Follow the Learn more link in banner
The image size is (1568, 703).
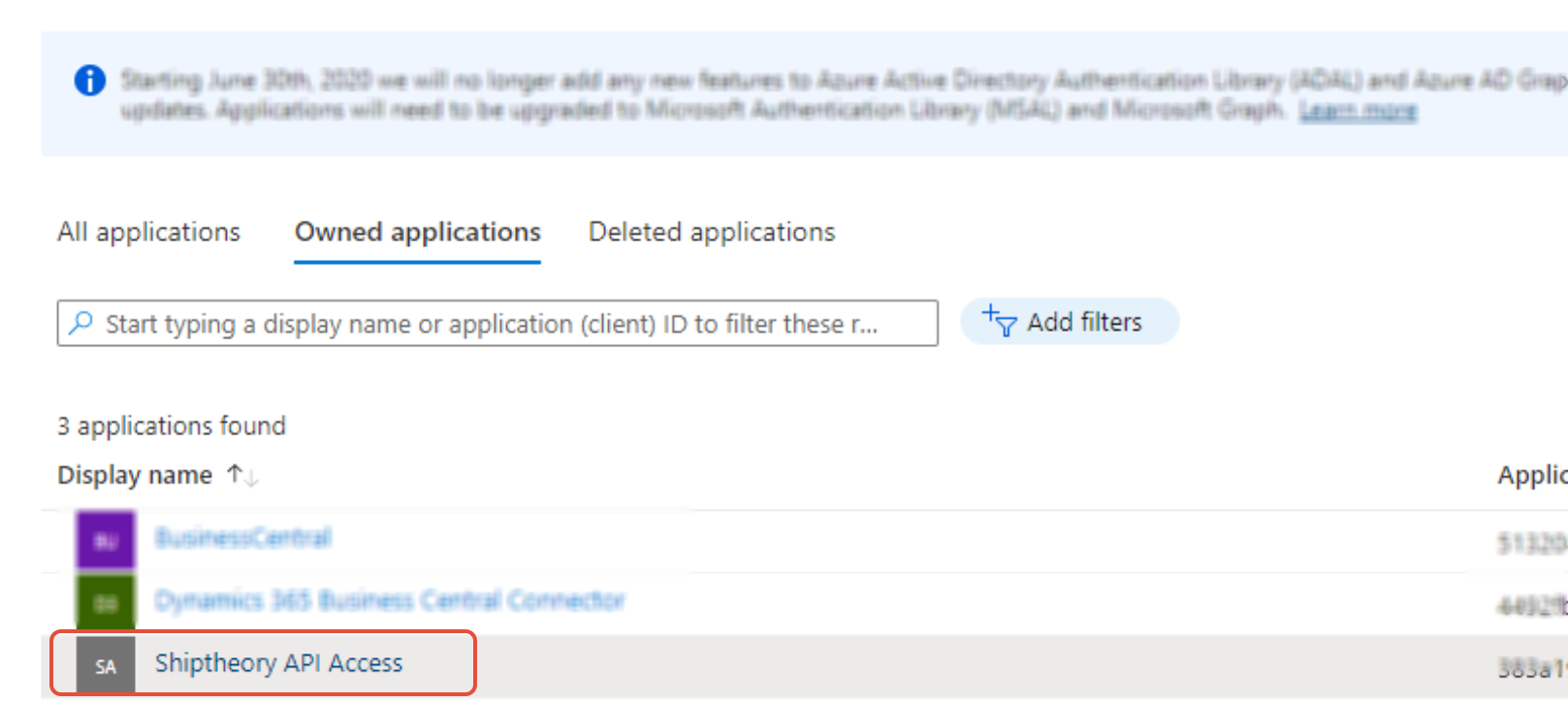pos(1358,111)
